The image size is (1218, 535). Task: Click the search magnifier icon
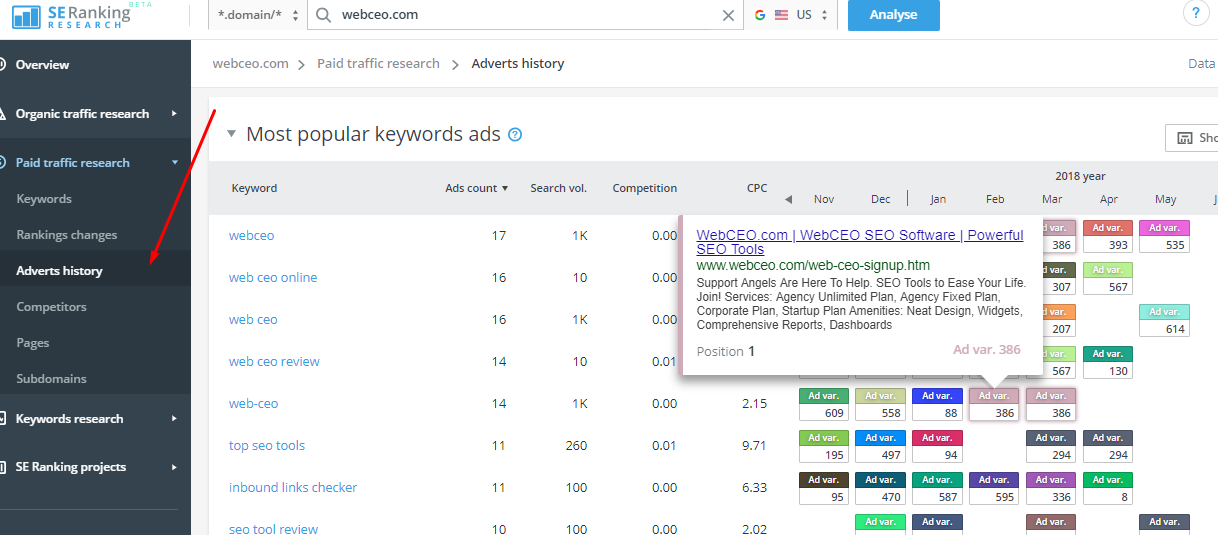click(323, 15)
